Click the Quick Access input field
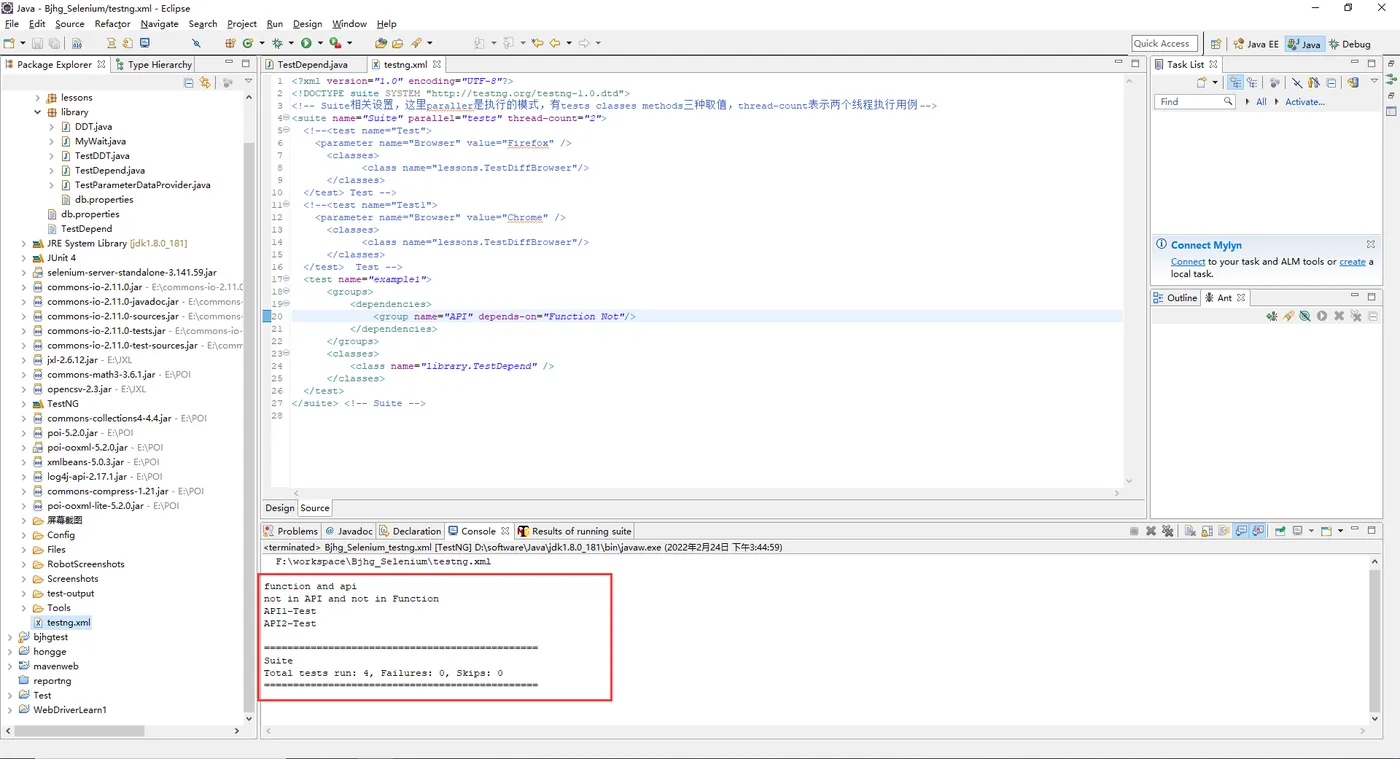This screenshot has height=759, width=1400. pos(1166,44)
